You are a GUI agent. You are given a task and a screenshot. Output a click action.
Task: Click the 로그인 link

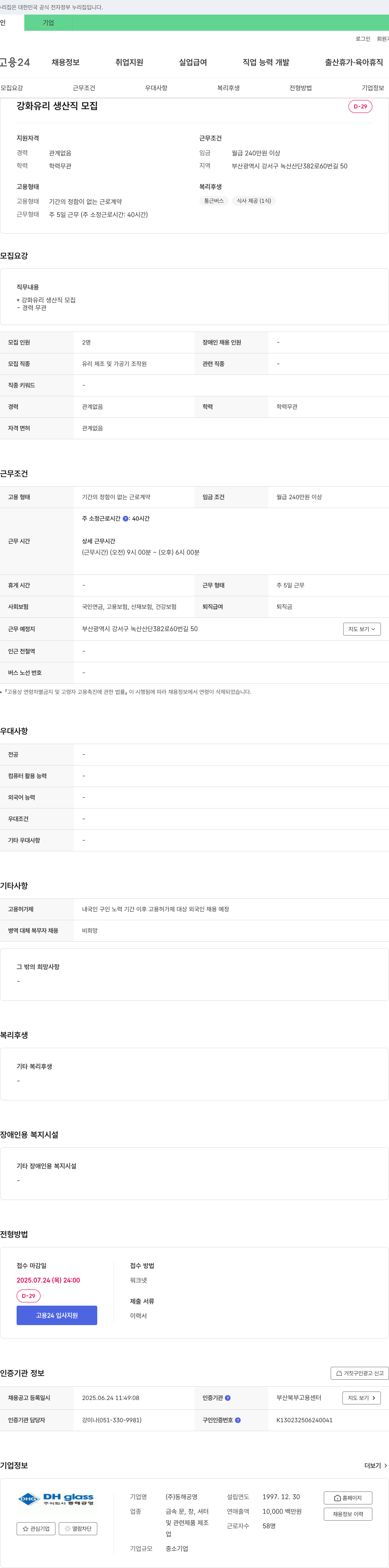(x=363, y=39)
